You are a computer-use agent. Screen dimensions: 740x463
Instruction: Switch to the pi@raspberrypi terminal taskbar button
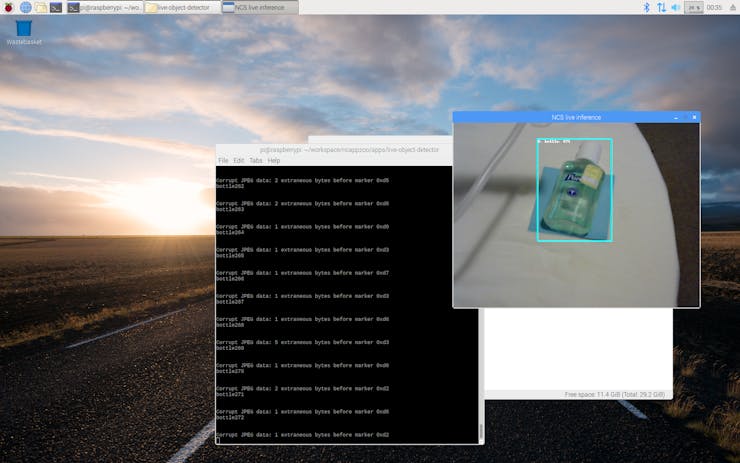click(x=104, y=7)
